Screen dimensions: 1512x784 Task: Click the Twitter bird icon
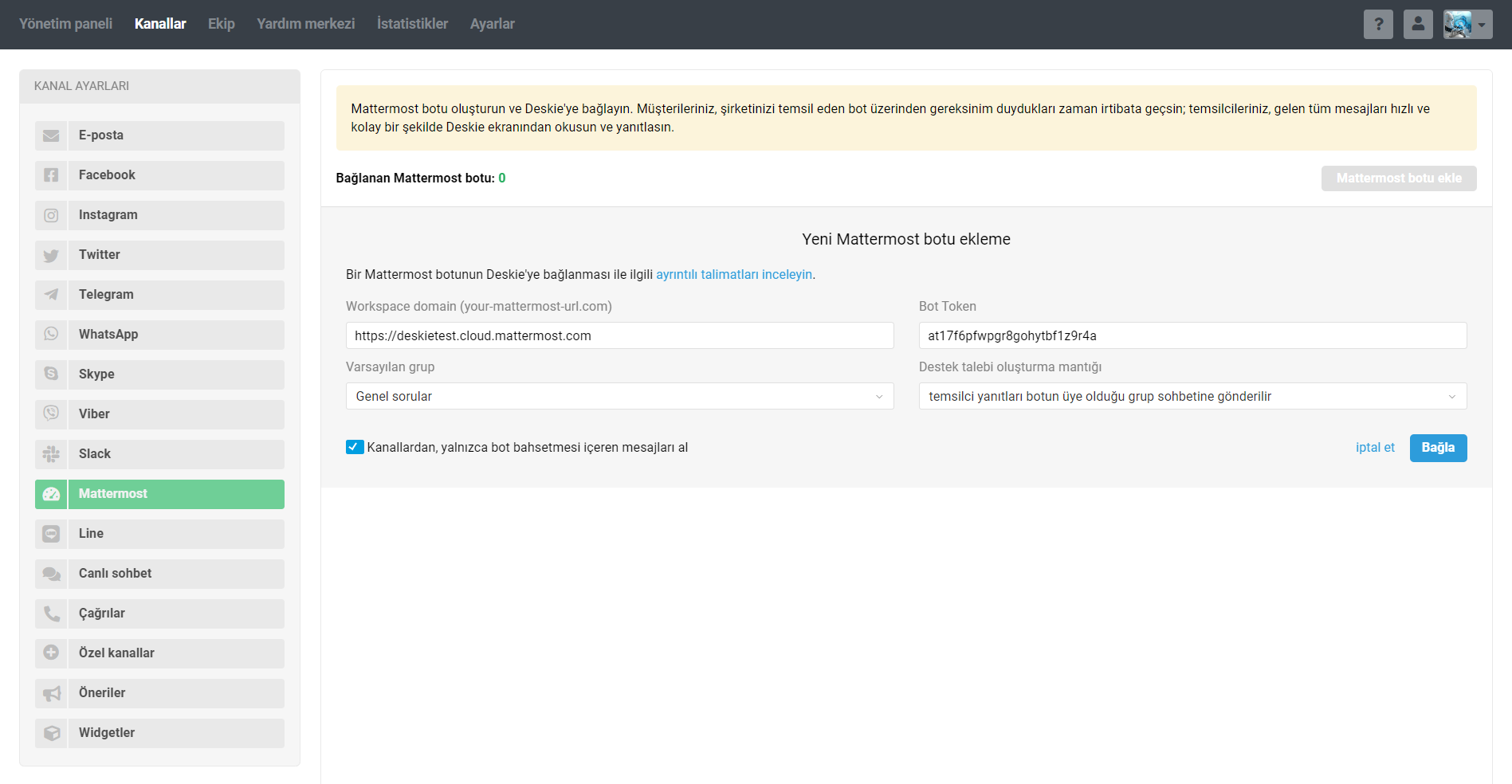51,255
